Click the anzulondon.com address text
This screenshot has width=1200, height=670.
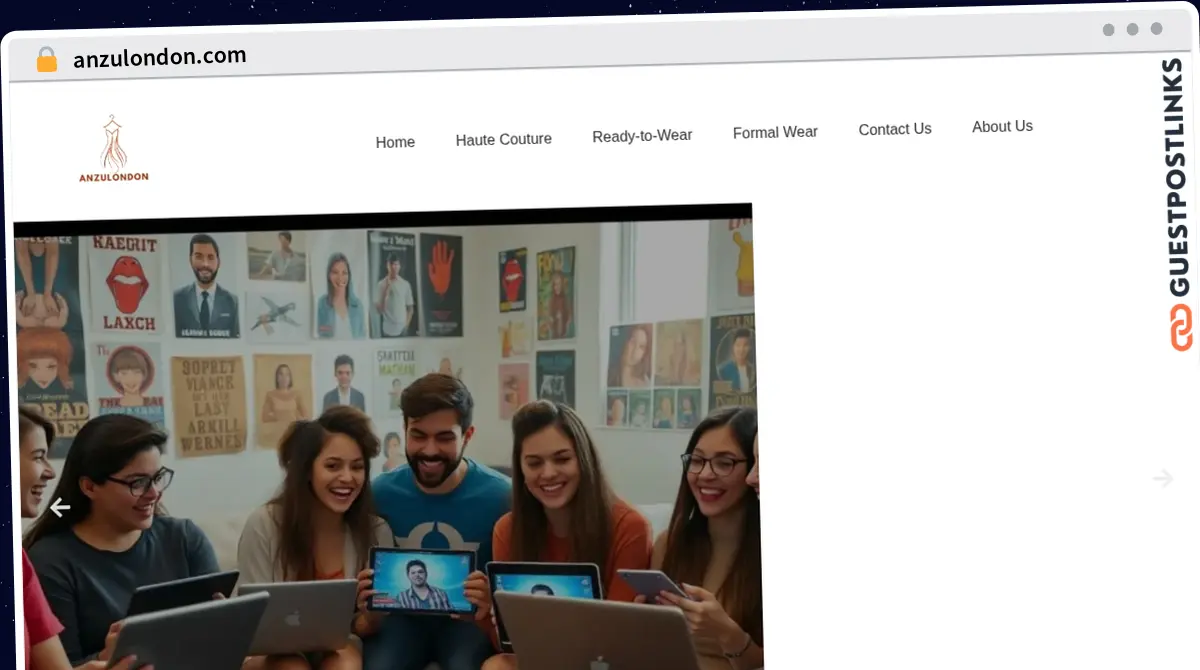click(x=160, y=57)
